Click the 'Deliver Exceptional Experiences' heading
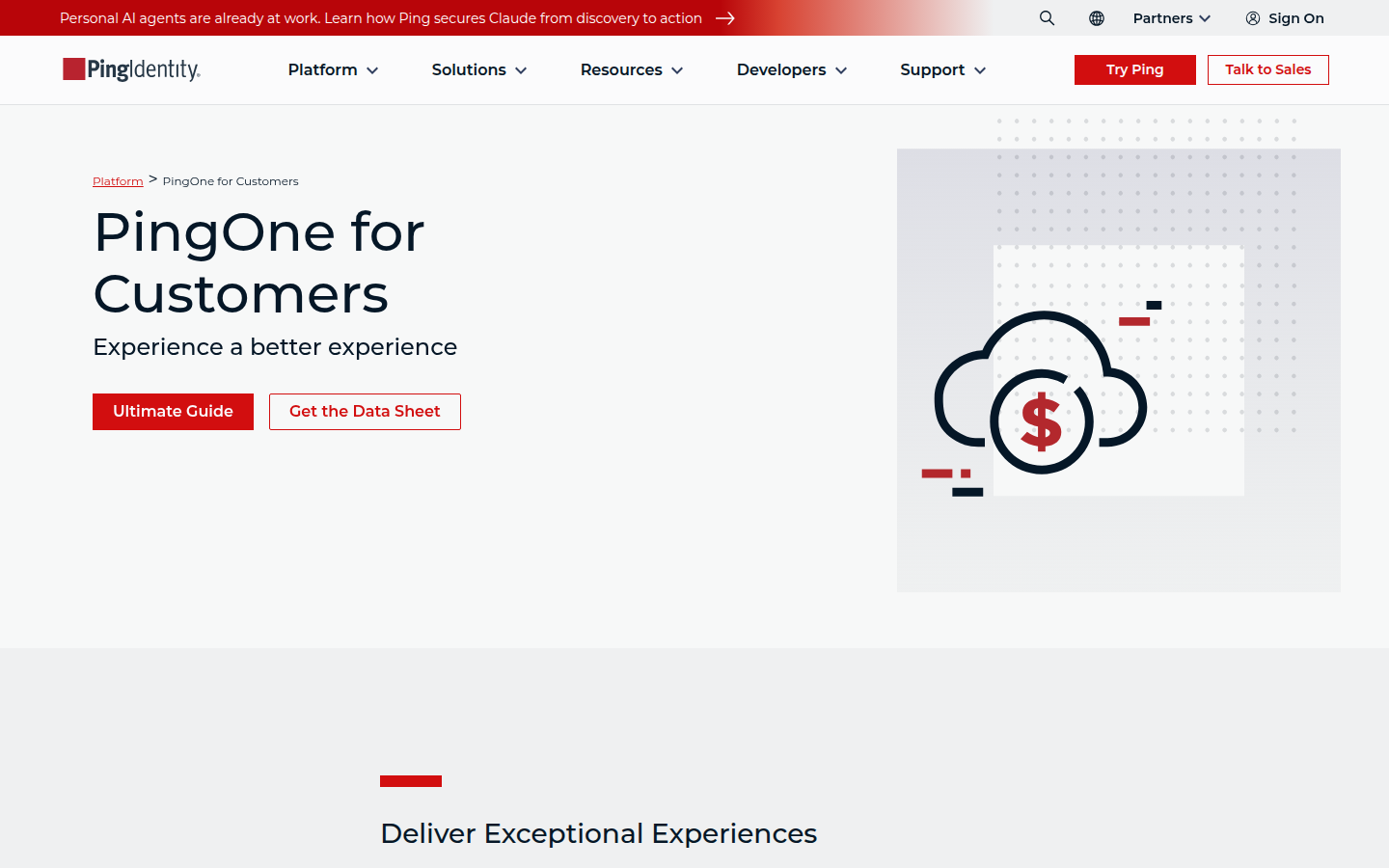The image size is (1389, 868). coord(599,833)
